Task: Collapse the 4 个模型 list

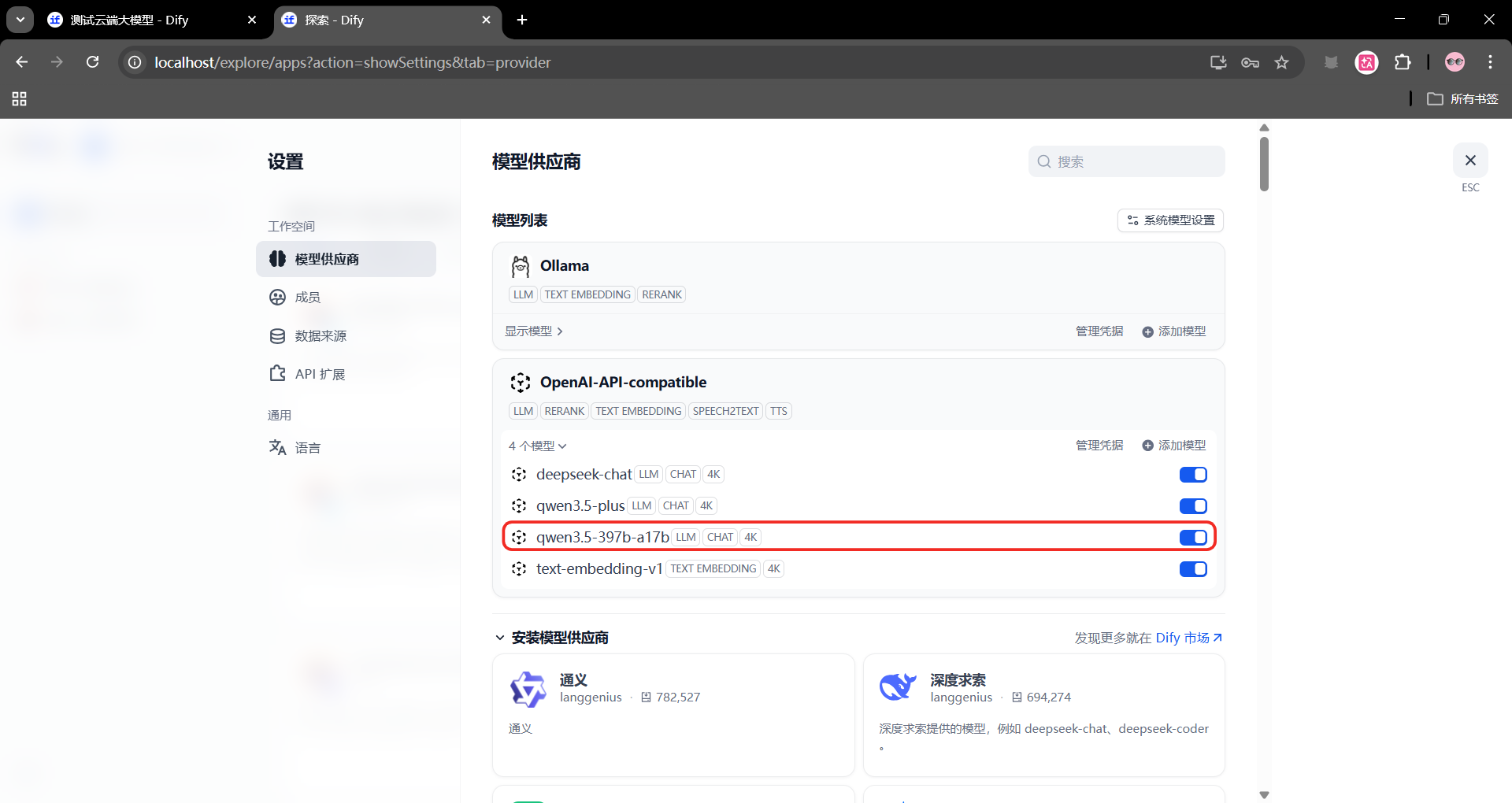Action: (538, 446)
